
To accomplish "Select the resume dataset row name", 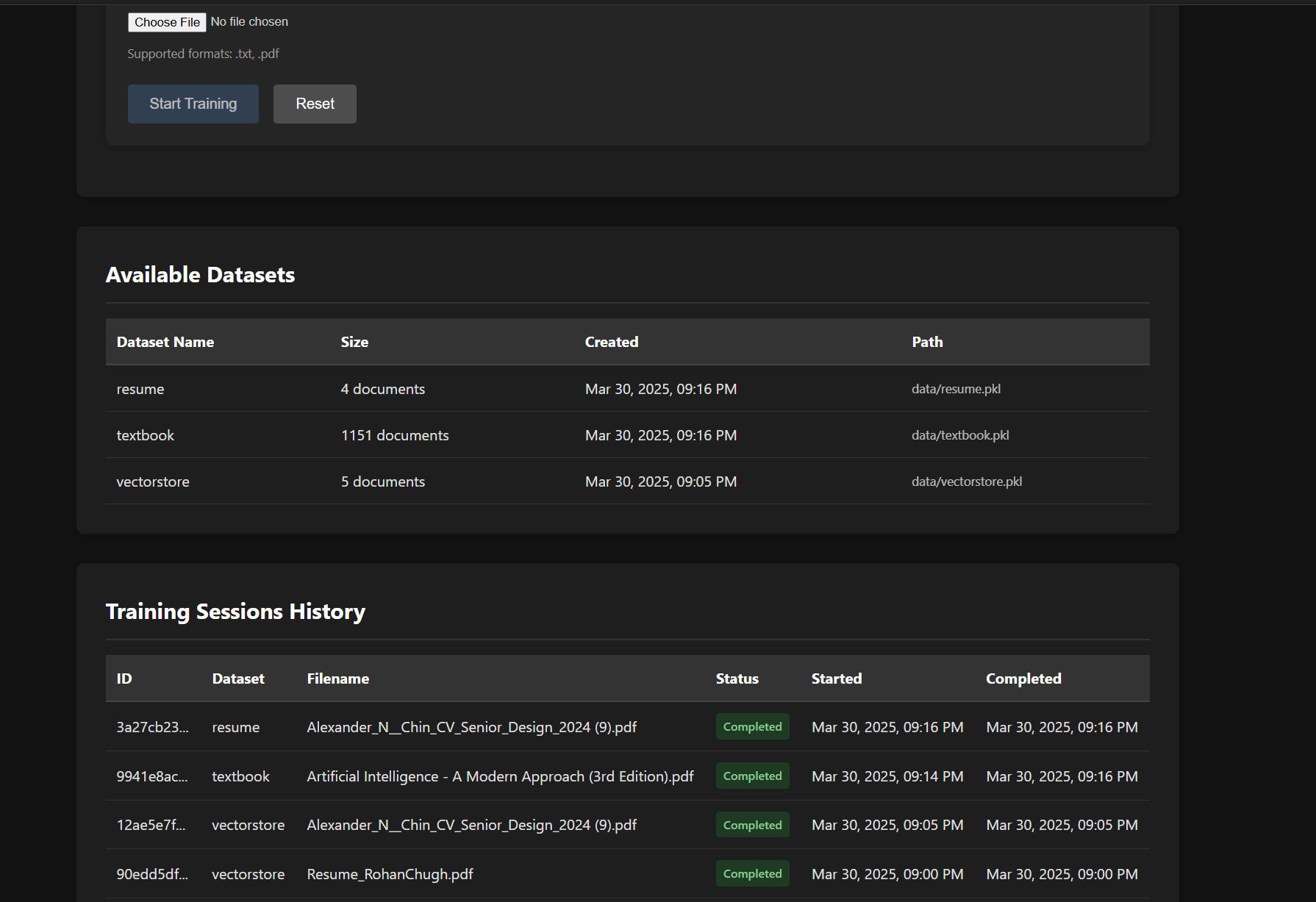I will point(140,389).
